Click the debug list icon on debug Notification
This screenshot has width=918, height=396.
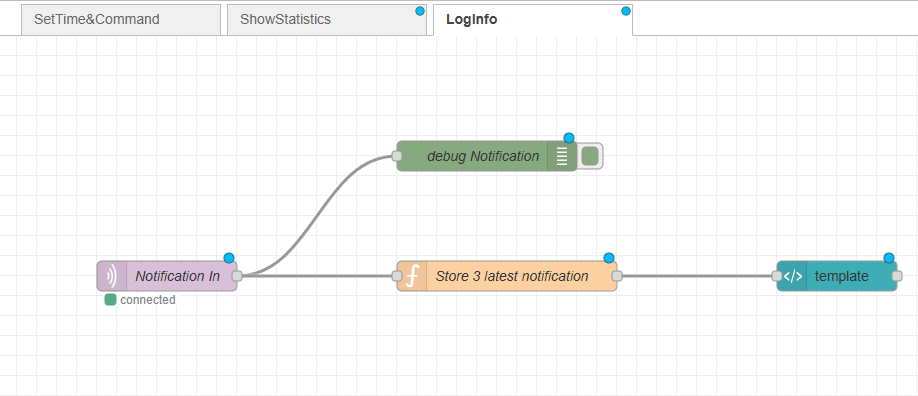tap(562, 156)
